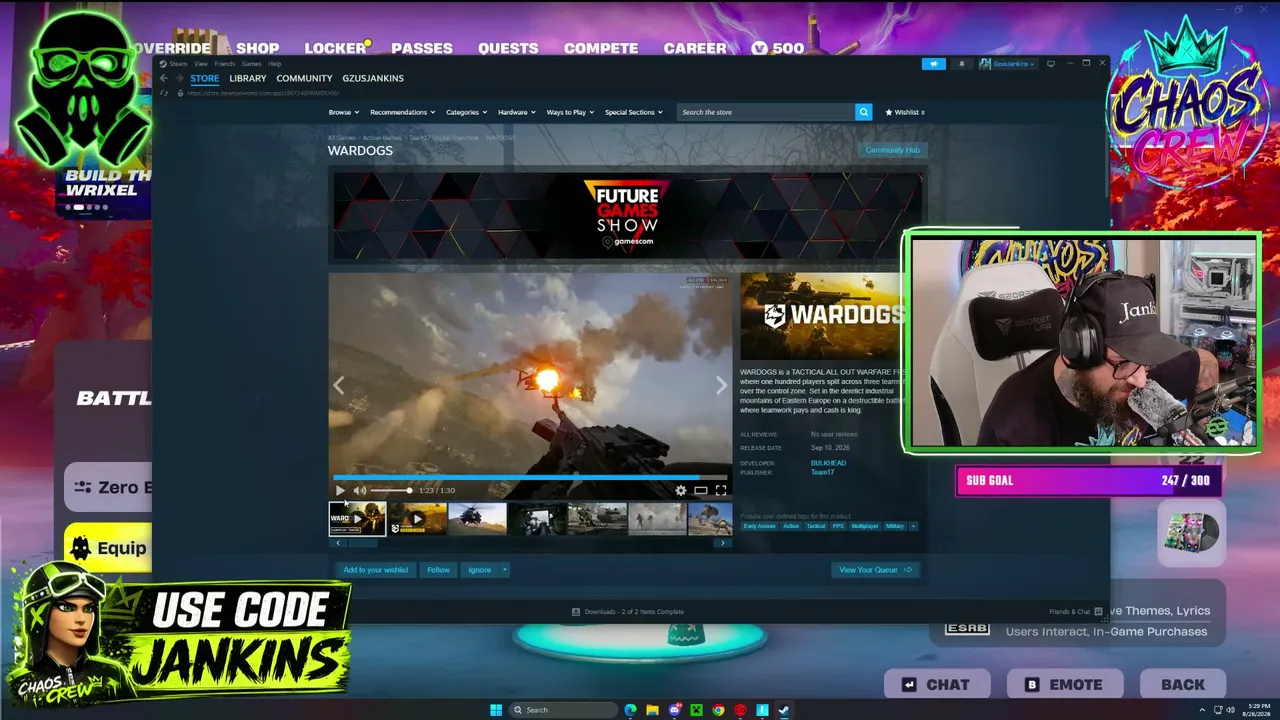The height and width of the screenshot is (720, 1280).
Task: Open the Community Hub button
Action: tap(892, 150)
